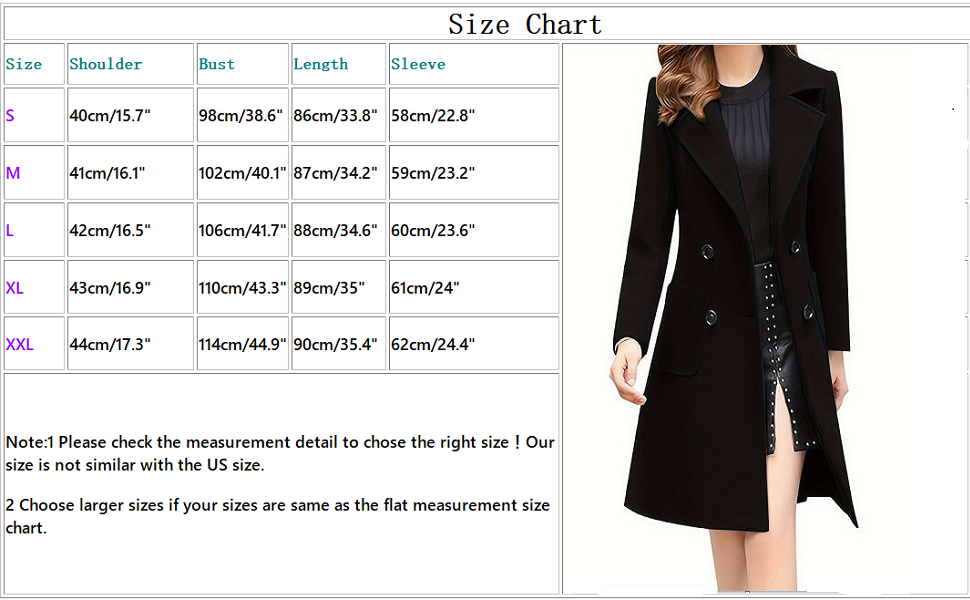Click the M size label
Screen dimensions: 970x600
click(x=13, y=173)
